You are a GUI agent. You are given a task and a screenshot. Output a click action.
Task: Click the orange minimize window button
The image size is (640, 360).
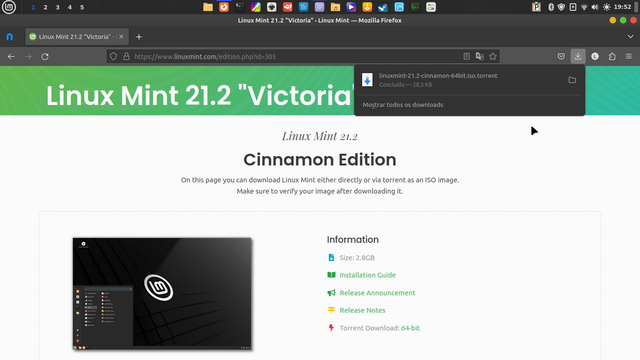[x=612, y=20]
